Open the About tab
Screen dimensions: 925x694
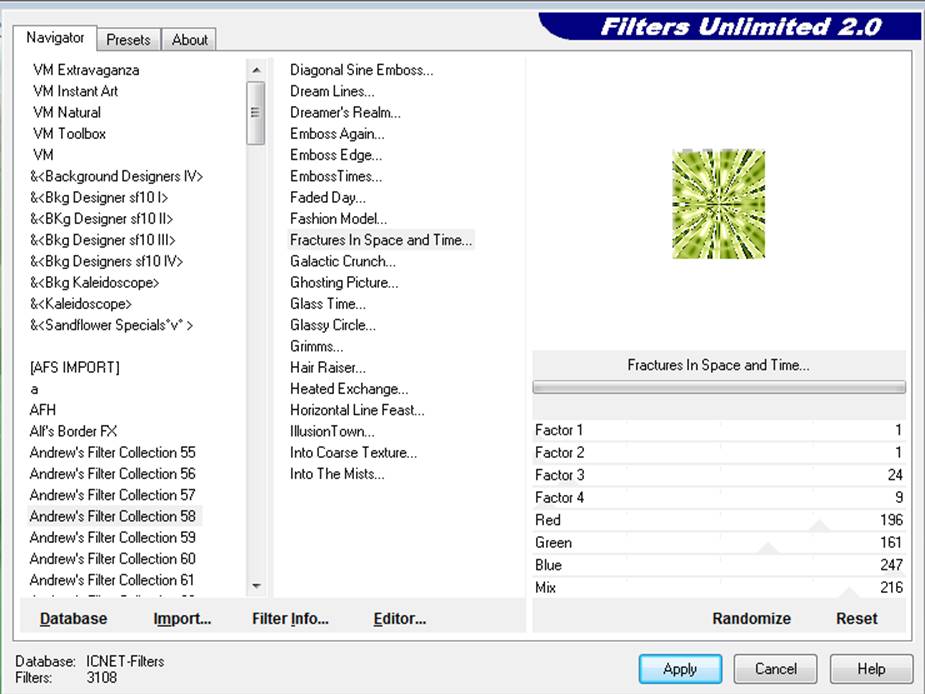(x=189, y=40)
